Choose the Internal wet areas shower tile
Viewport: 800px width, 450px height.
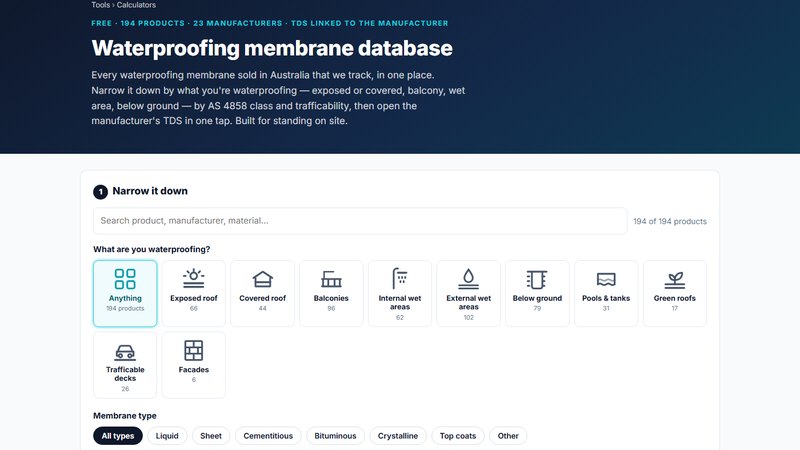tap(400, 293)
